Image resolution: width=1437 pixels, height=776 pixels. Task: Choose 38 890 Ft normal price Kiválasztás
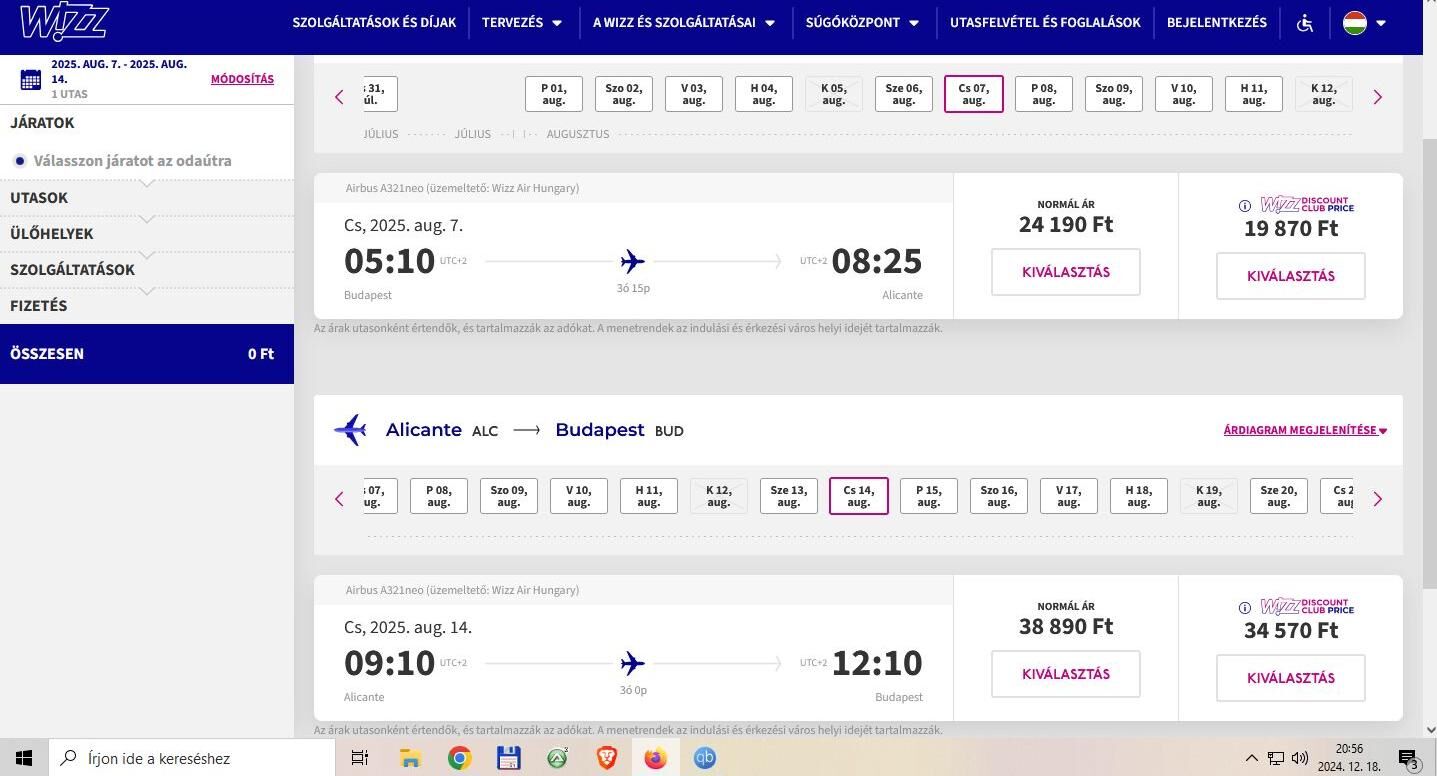pos(1066,674)
